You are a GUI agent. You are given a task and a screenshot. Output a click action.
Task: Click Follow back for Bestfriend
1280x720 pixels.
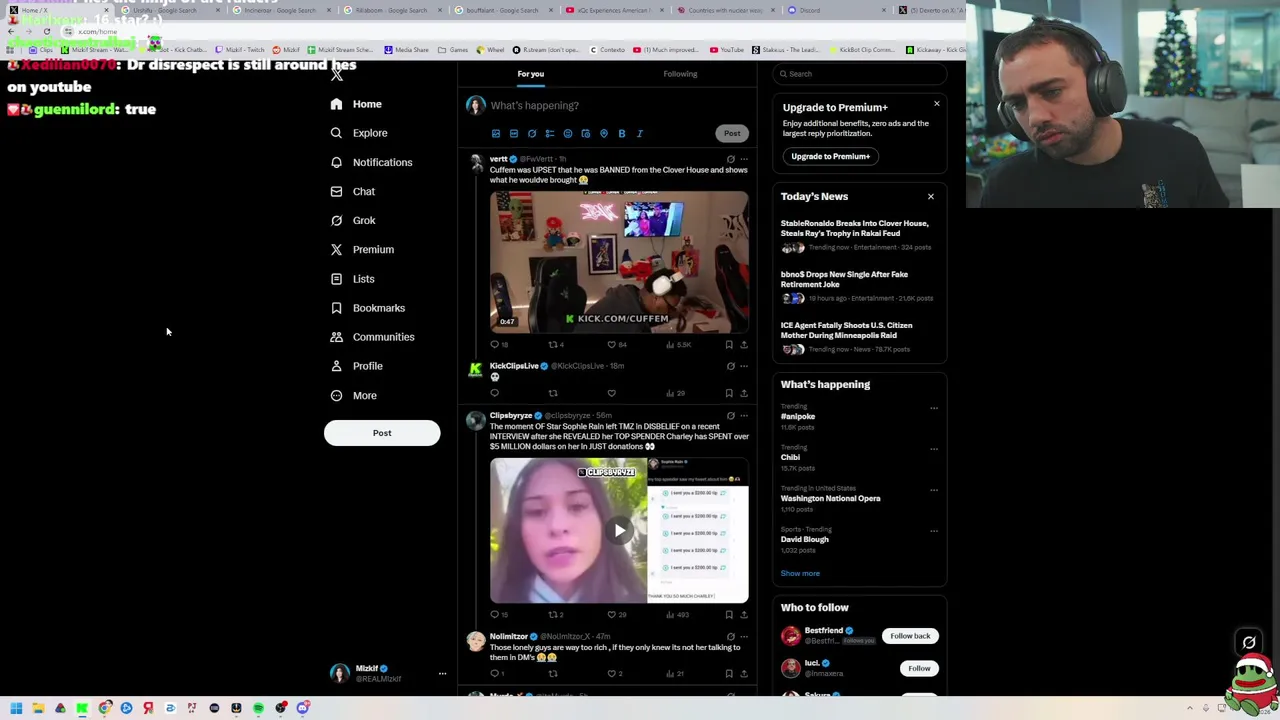point(910,636)
